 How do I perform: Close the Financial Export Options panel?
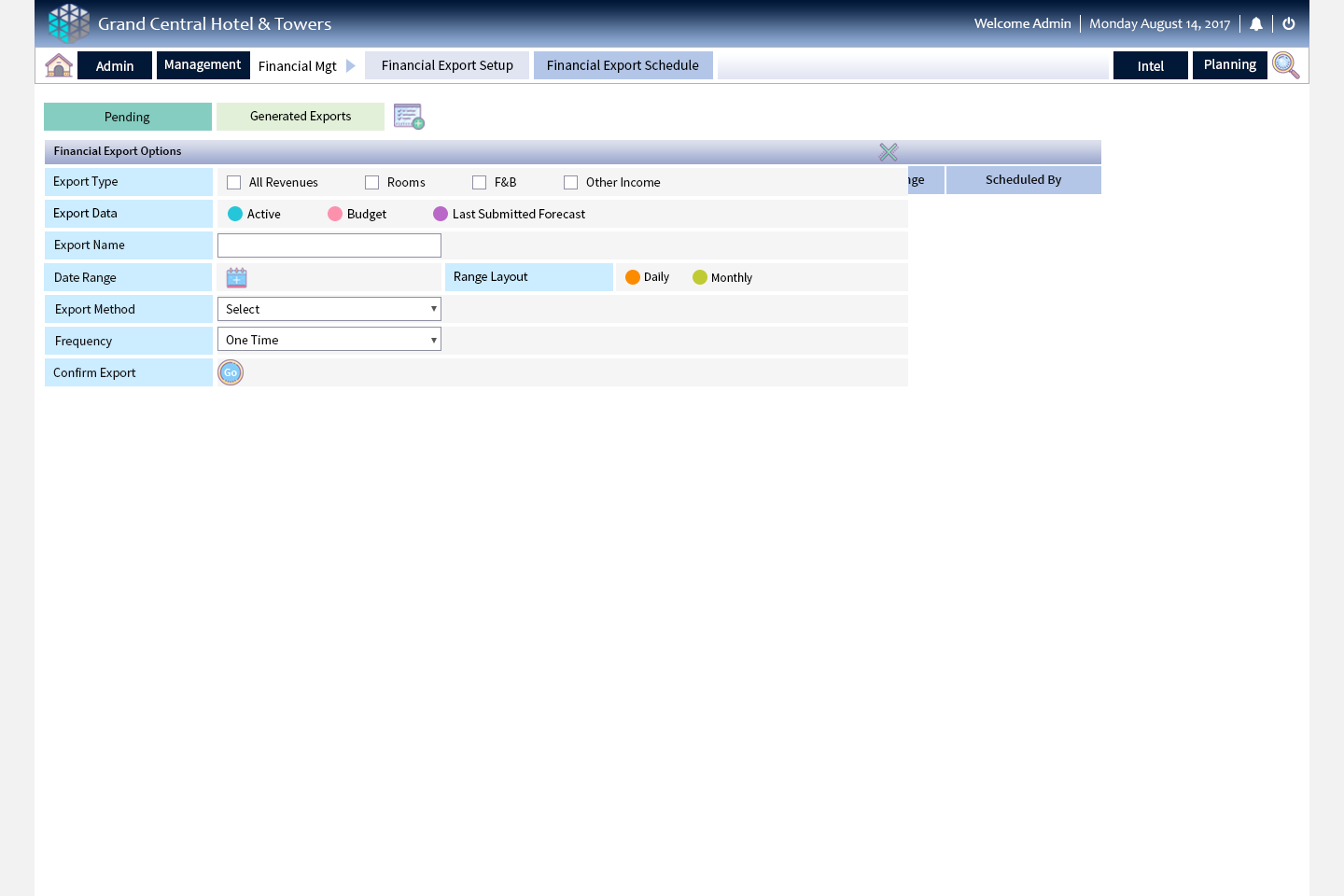point(889,152)
